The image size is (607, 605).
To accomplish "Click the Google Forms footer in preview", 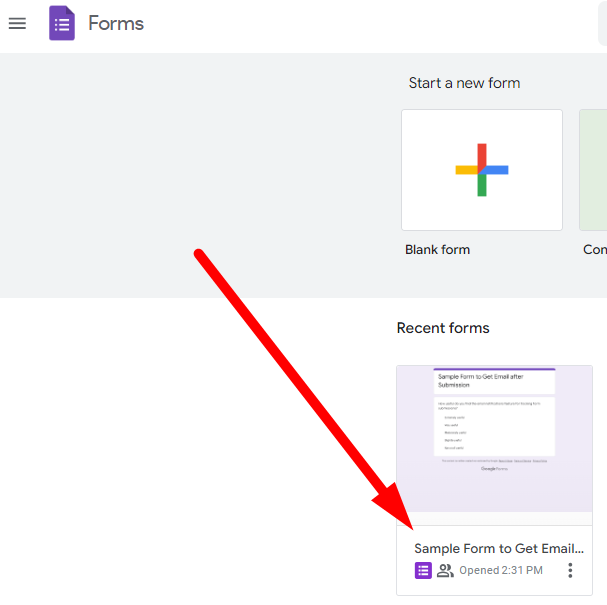I will click(x=494, y=467).
